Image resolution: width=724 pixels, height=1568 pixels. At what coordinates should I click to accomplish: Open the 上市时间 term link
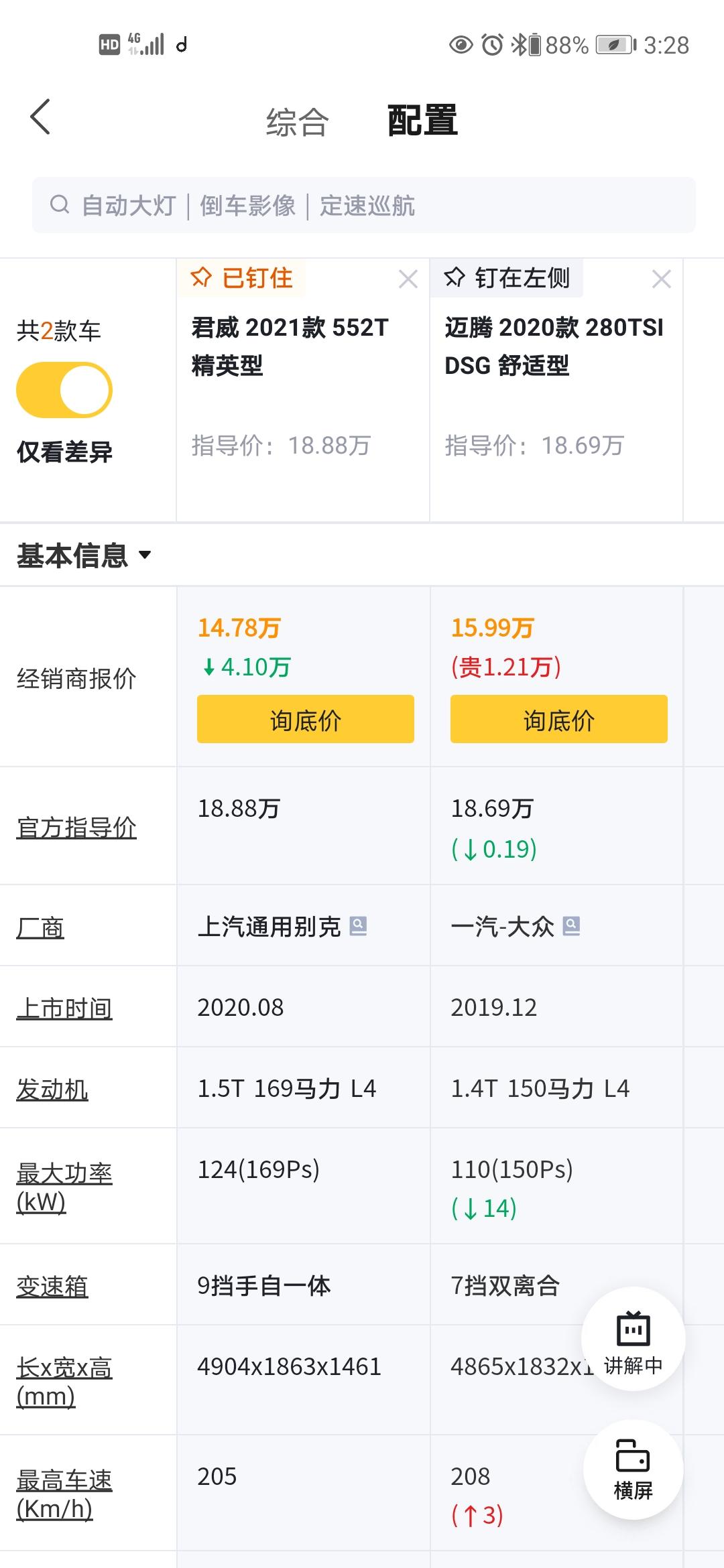(64, 1008)
